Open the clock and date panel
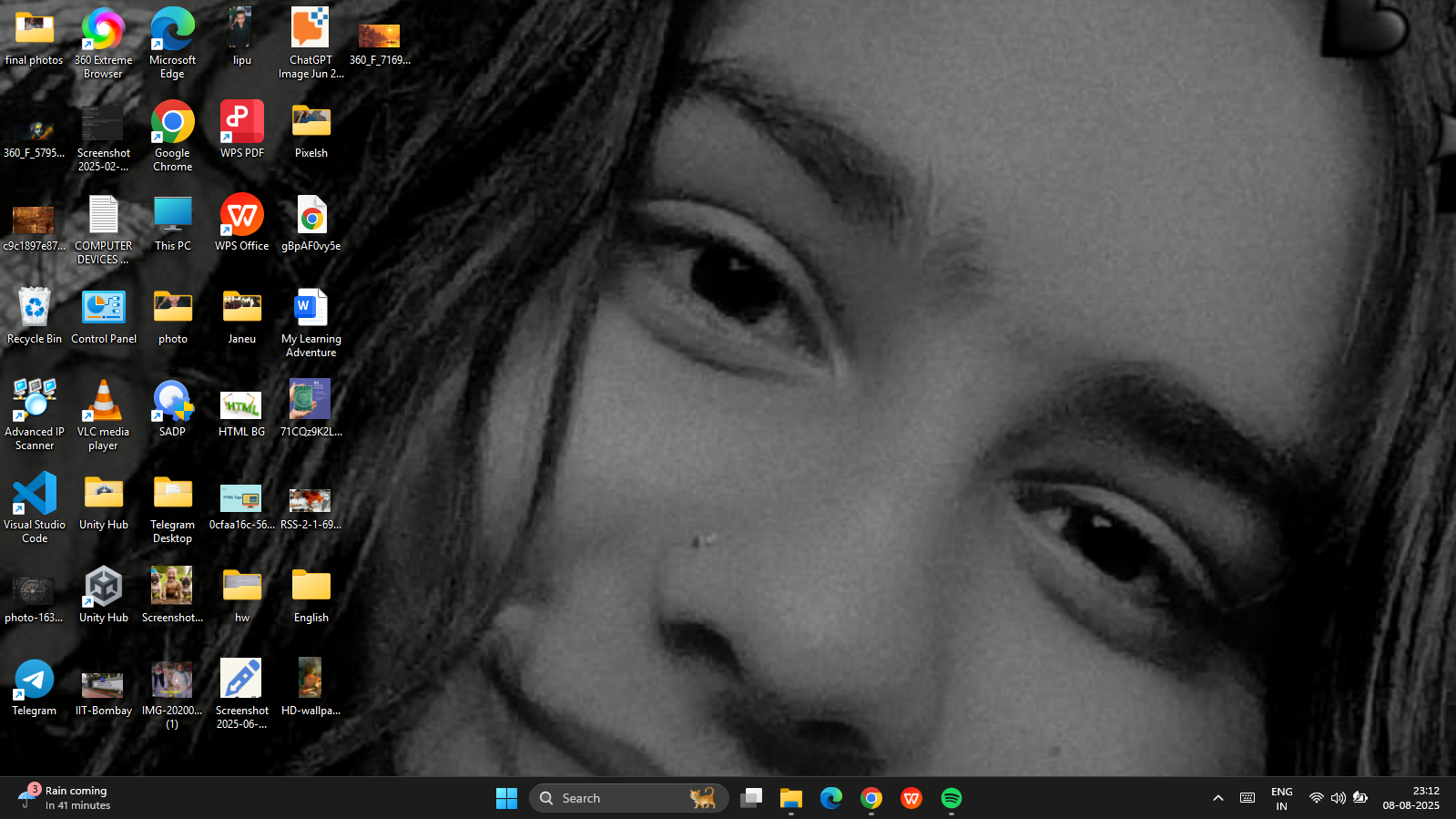 point(1410,798)
